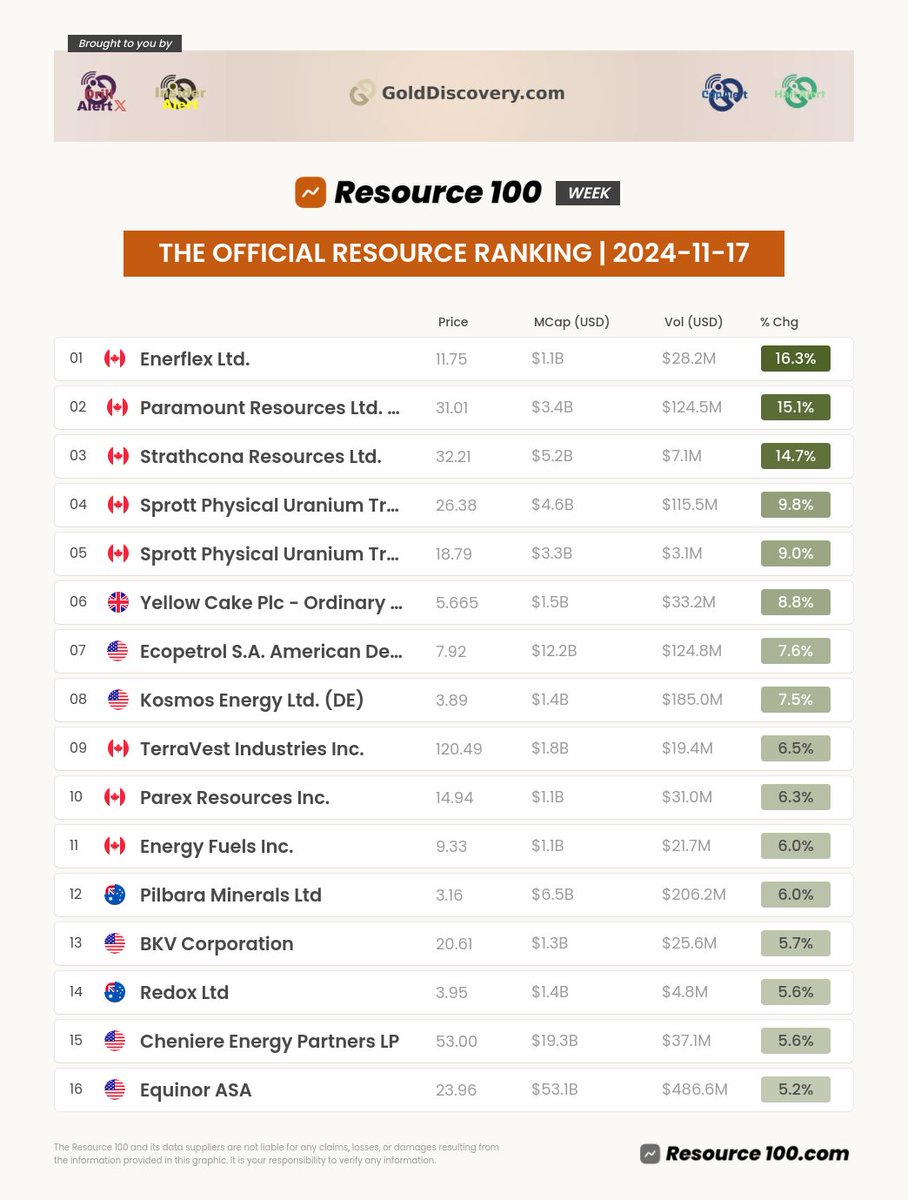Click the flag next to Strathcona Resources
This screenshot has height=1200, width=908.
pos(118,456)
